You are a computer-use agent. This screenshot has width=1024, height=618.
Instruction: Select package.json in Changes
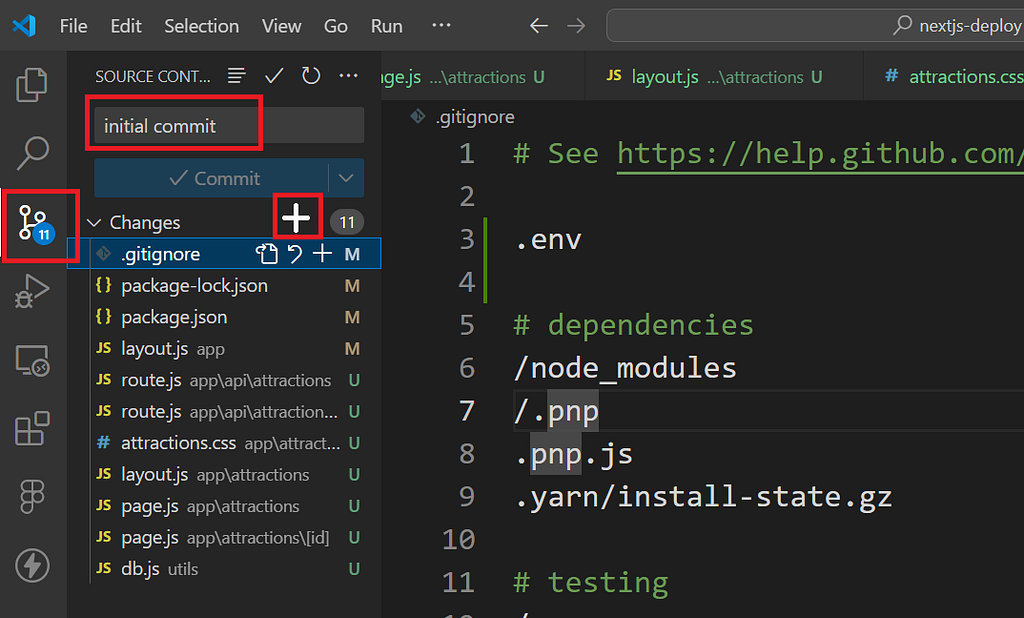(224, 317)
